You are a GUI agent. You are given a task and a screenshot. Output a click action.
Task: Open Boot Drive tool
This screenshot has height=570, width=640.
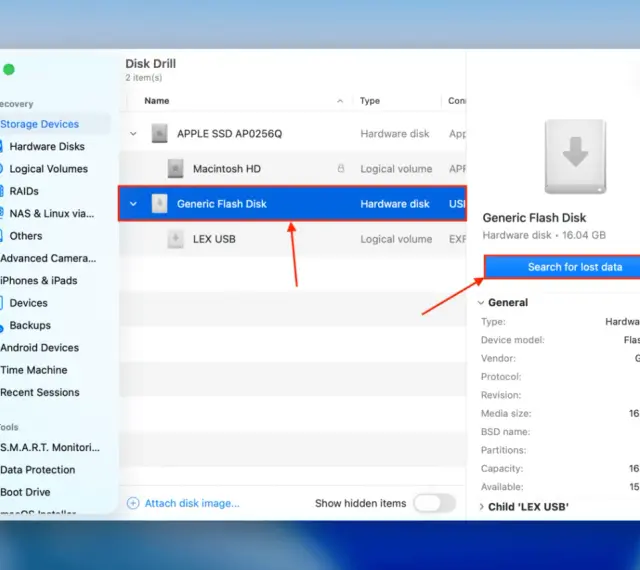25,492
